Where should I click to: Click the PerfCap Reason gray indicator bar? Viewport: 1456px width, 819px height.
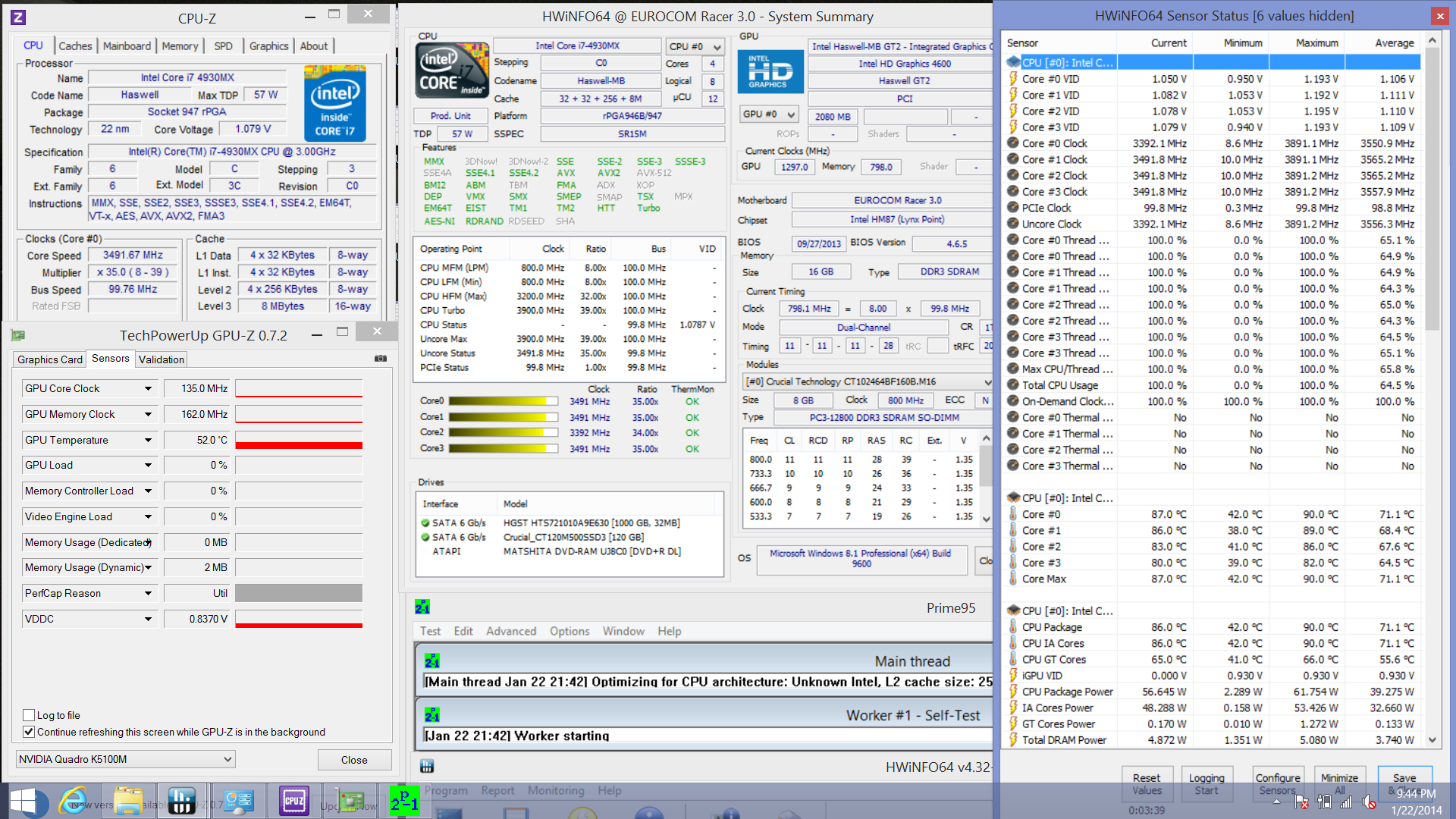click(x=299, y=593)
